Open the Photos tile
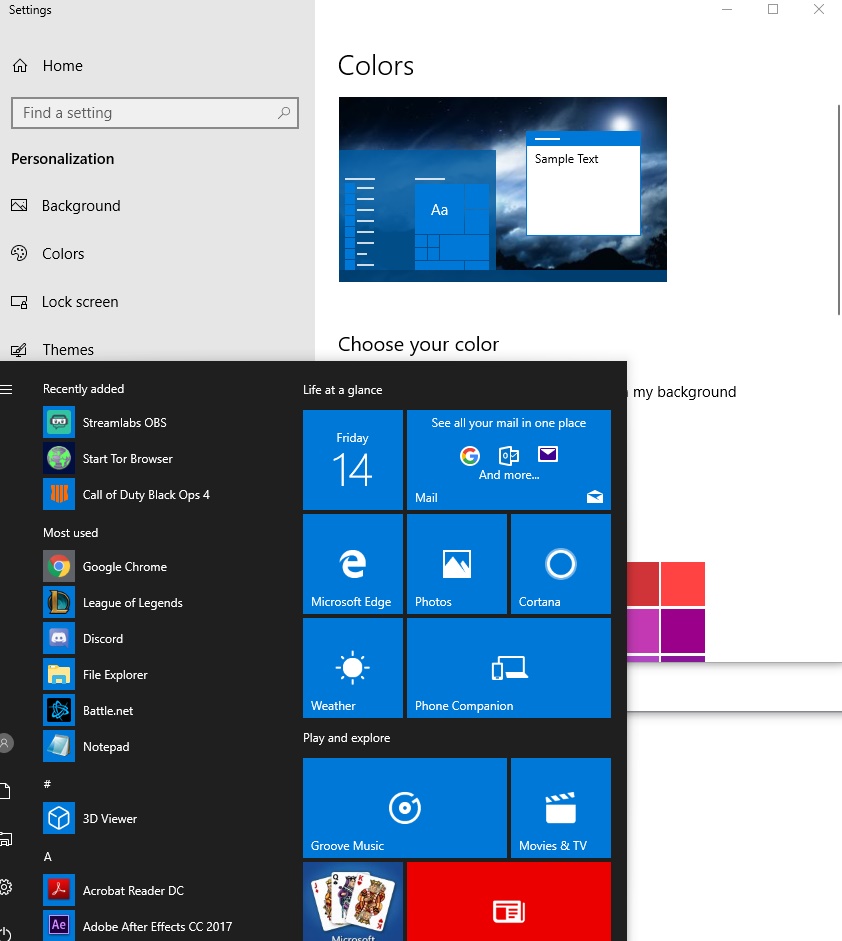The image size is (842, 941). click(457, 564)
